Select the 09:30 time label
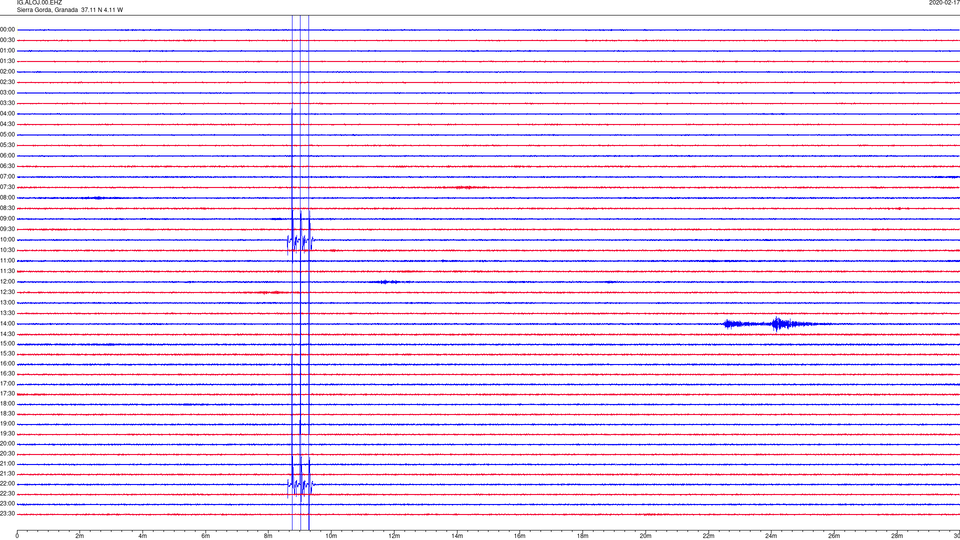Screen dimensions: 960x540 click(7, 229)
